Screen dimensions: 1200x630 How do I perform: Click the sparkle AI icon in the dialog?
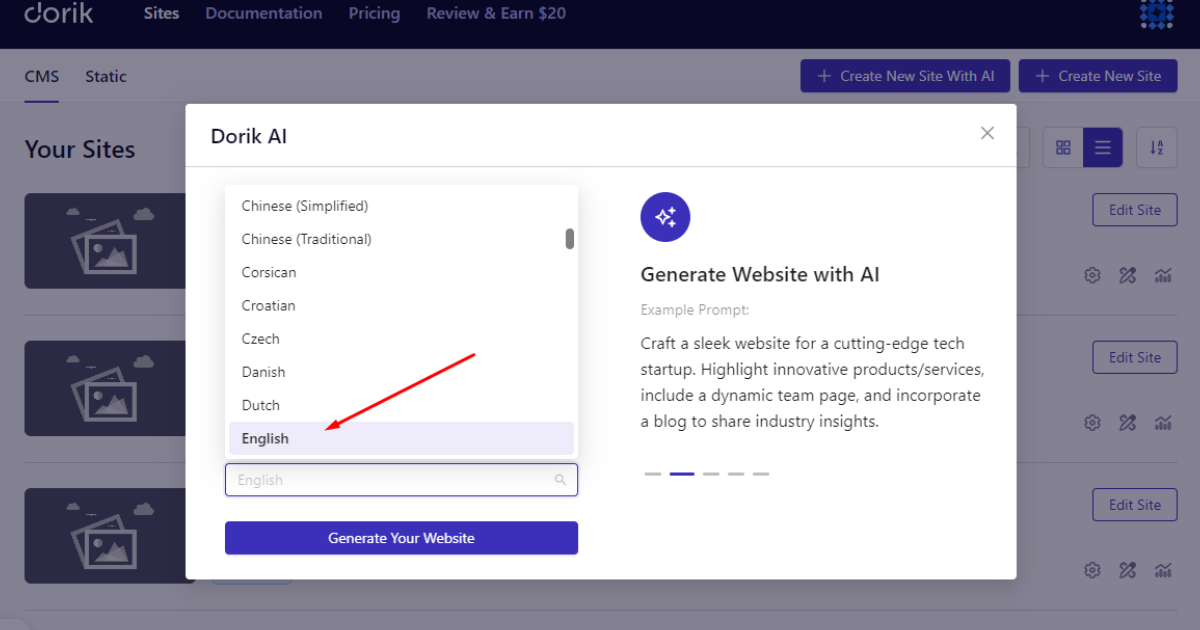[x=665, y=217]
